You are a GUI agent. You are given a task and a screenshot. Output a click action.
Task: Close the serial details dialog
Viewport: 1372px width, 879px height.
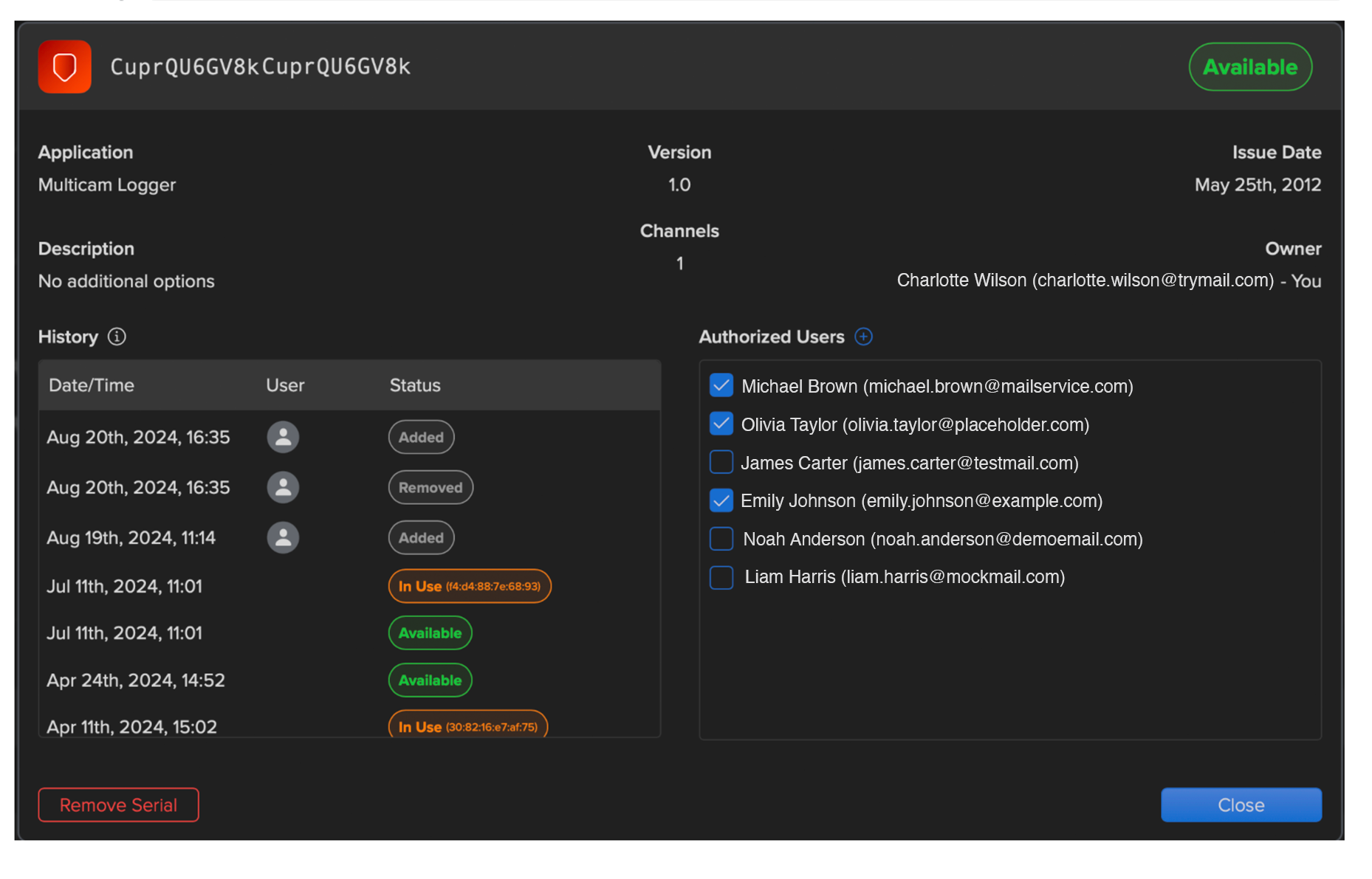click(x=1241, y=804)
